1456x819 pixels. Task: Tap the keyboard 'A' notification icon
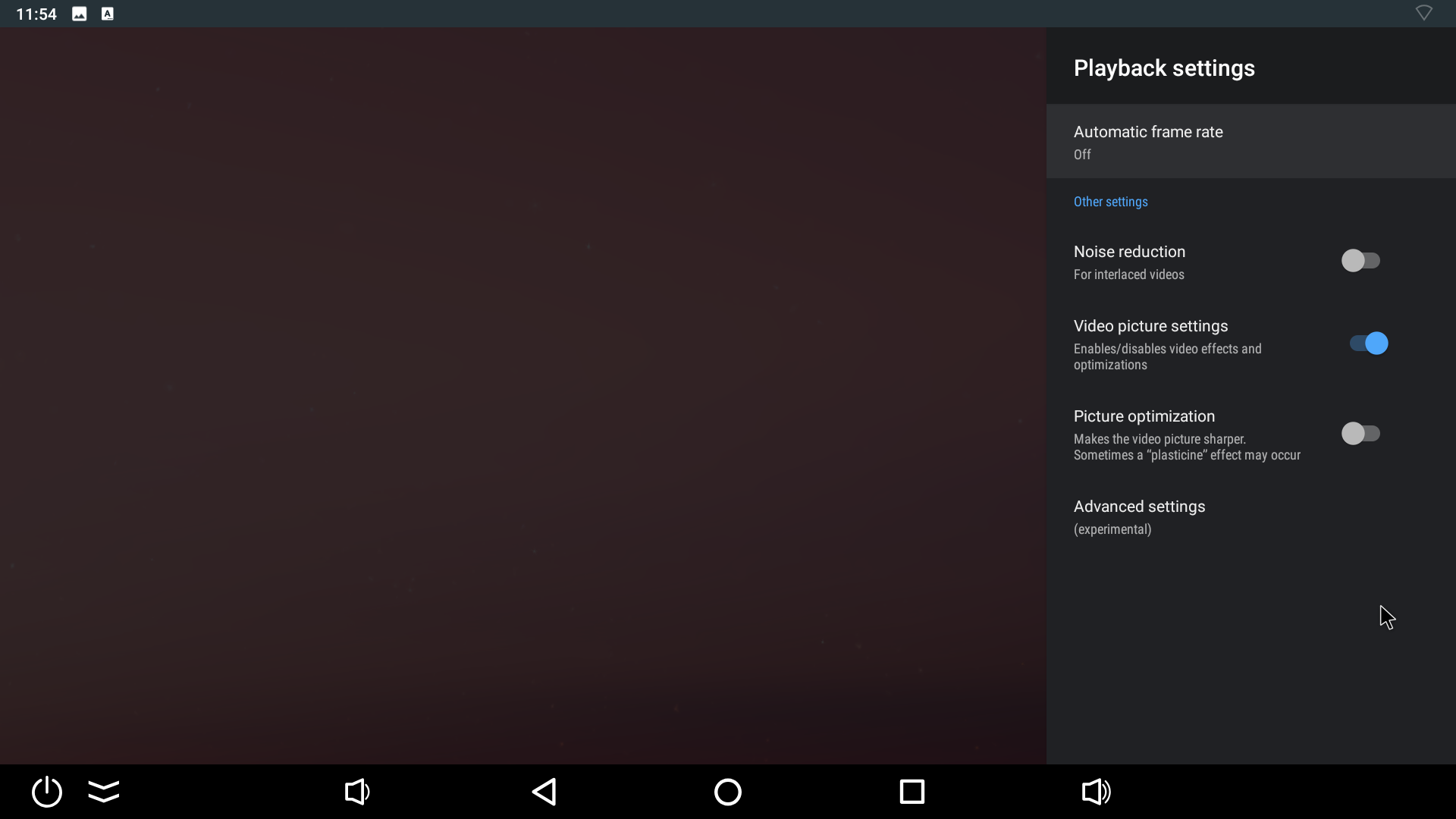point(108,14)
